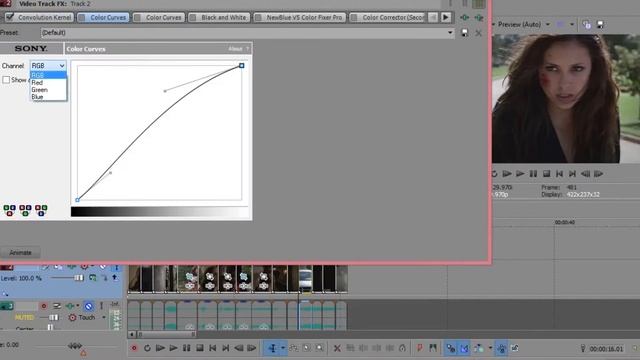640x360 pixels.
Task: Click the Animate button
Action: pyautogui.click(x=20, y=253)
